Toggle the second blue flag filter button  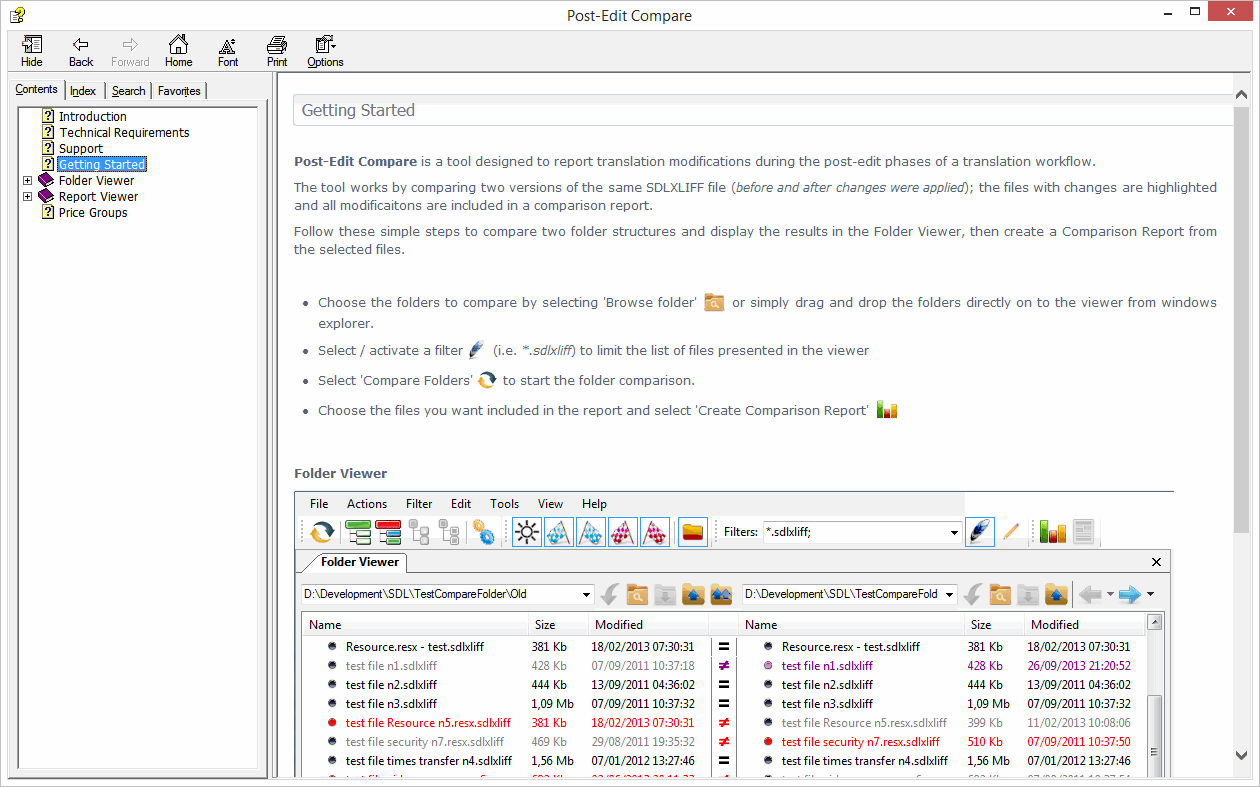tap(591, 532)
